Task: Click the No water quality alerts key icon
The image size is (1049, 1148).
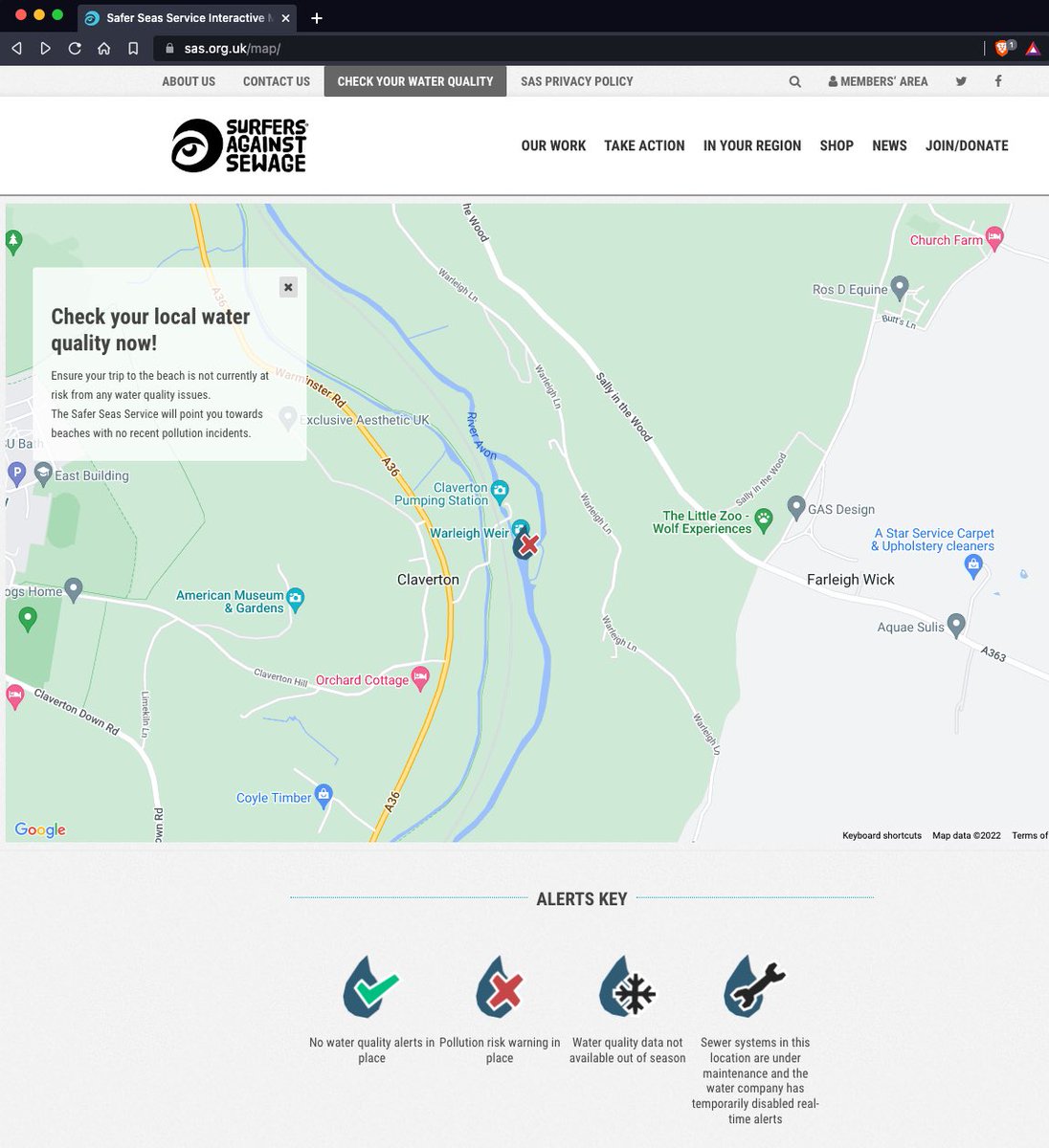Action: (371, 986)
